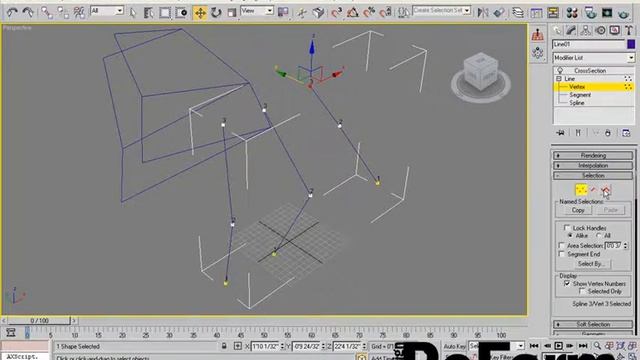The image size is (640, 360).
Task: Toggle Show End Result icon
Action: (578, 133)
